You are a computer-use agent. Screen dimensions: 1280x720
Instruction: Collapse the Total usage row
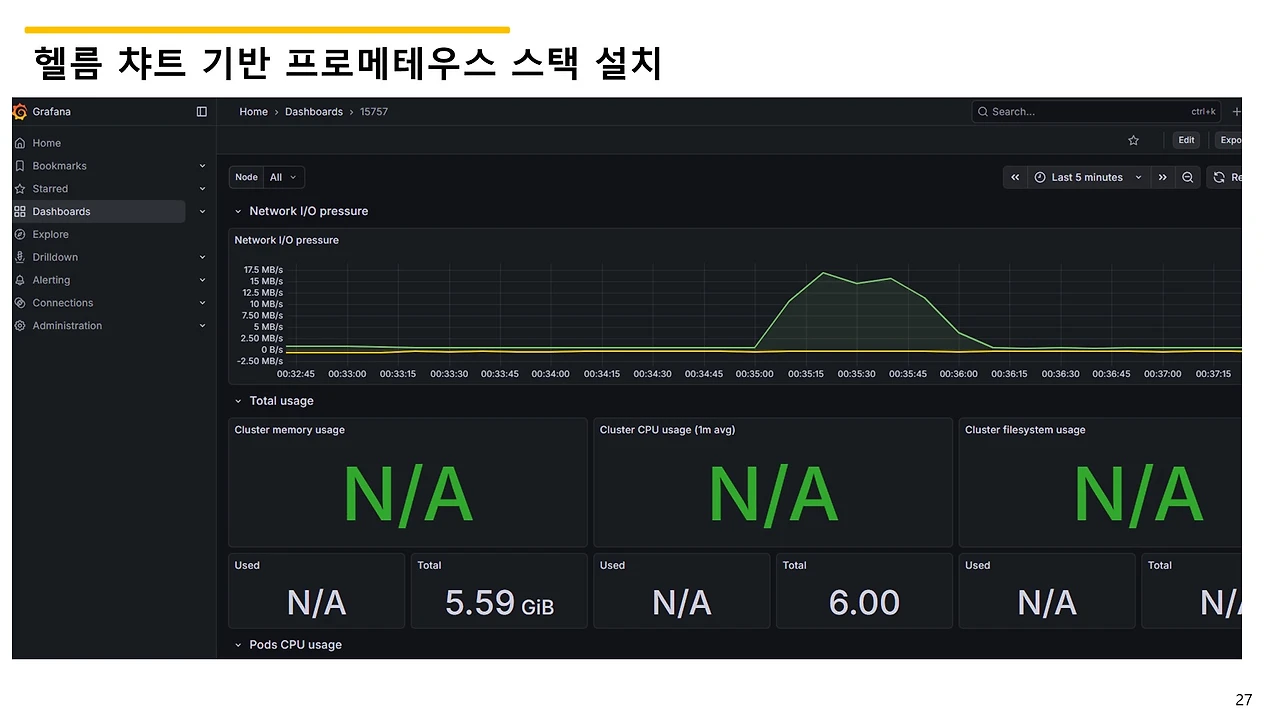click(x=237, y=400)
